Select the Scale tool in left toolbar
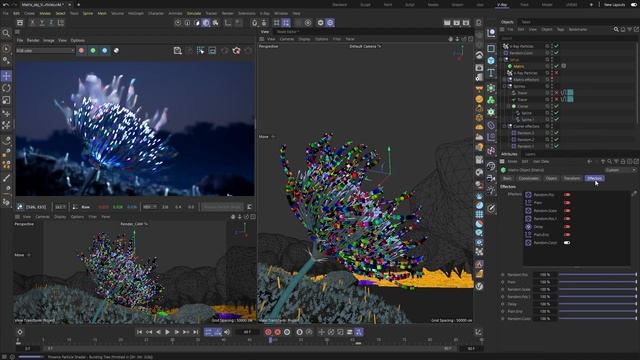This screenshot has width=640, height=360. click(7, 100)
